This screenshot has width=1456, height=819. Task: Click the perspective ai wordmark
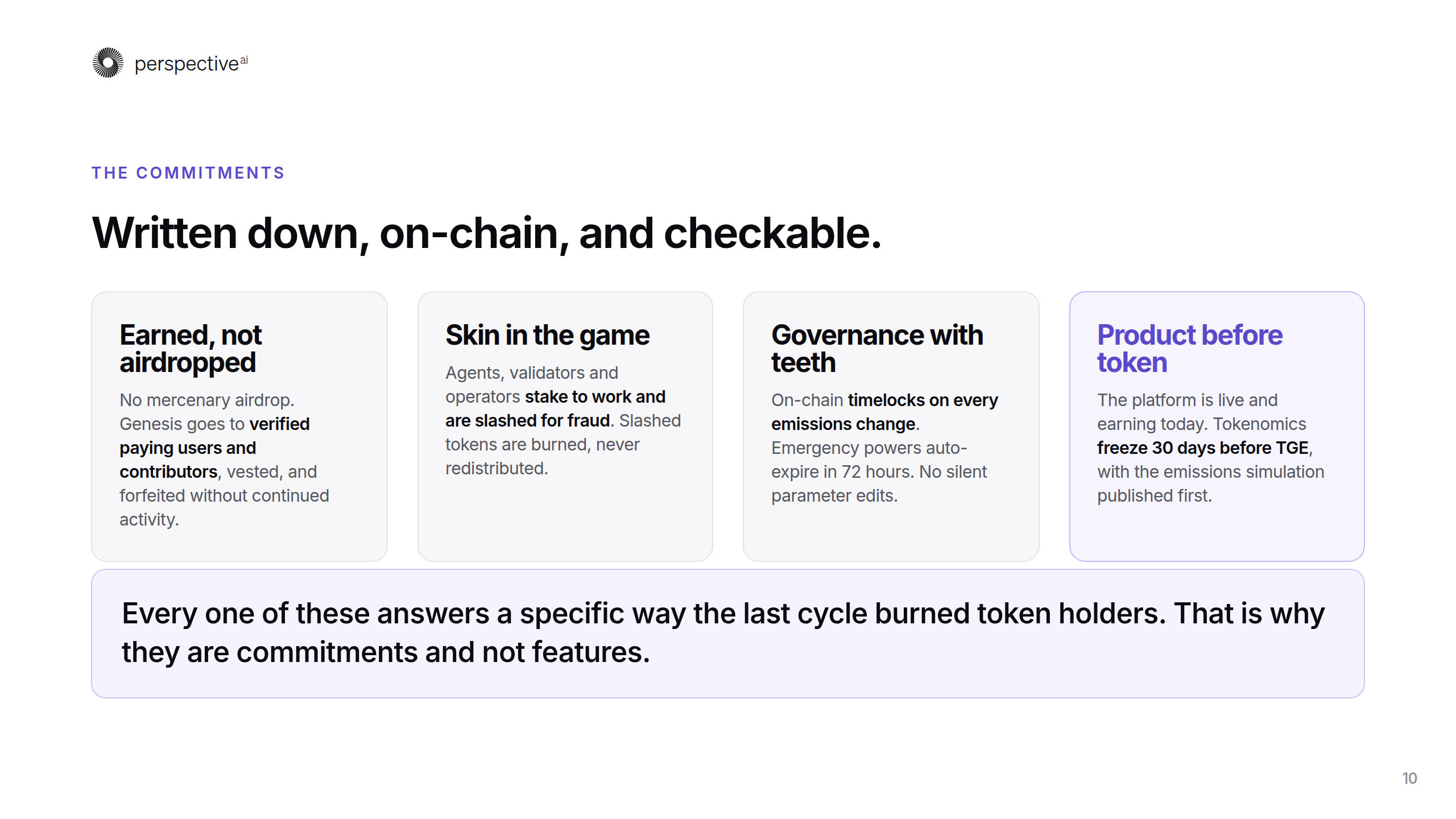coord(191,64)
